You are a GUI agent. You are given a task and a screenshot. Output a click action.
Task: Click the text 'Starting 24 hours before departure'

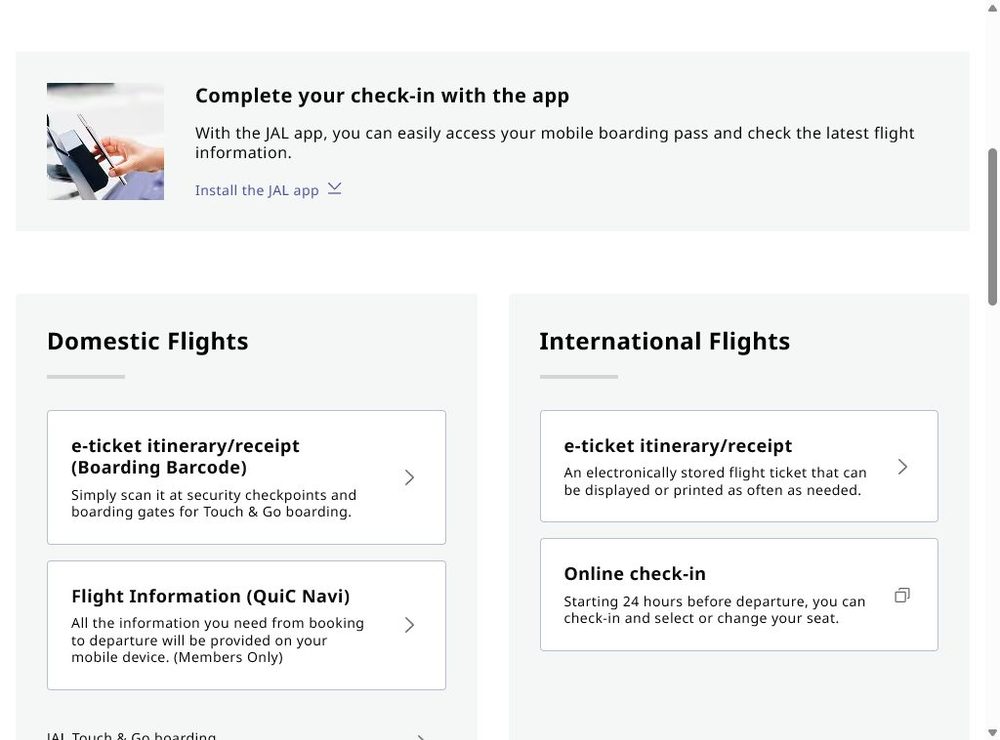click(x=686, y=602)
